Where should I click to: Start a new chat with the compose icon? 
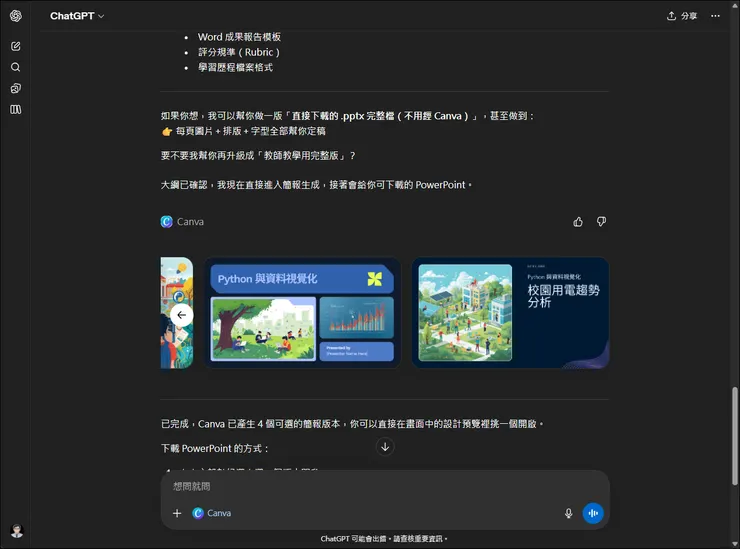click(x=16, y=46)
